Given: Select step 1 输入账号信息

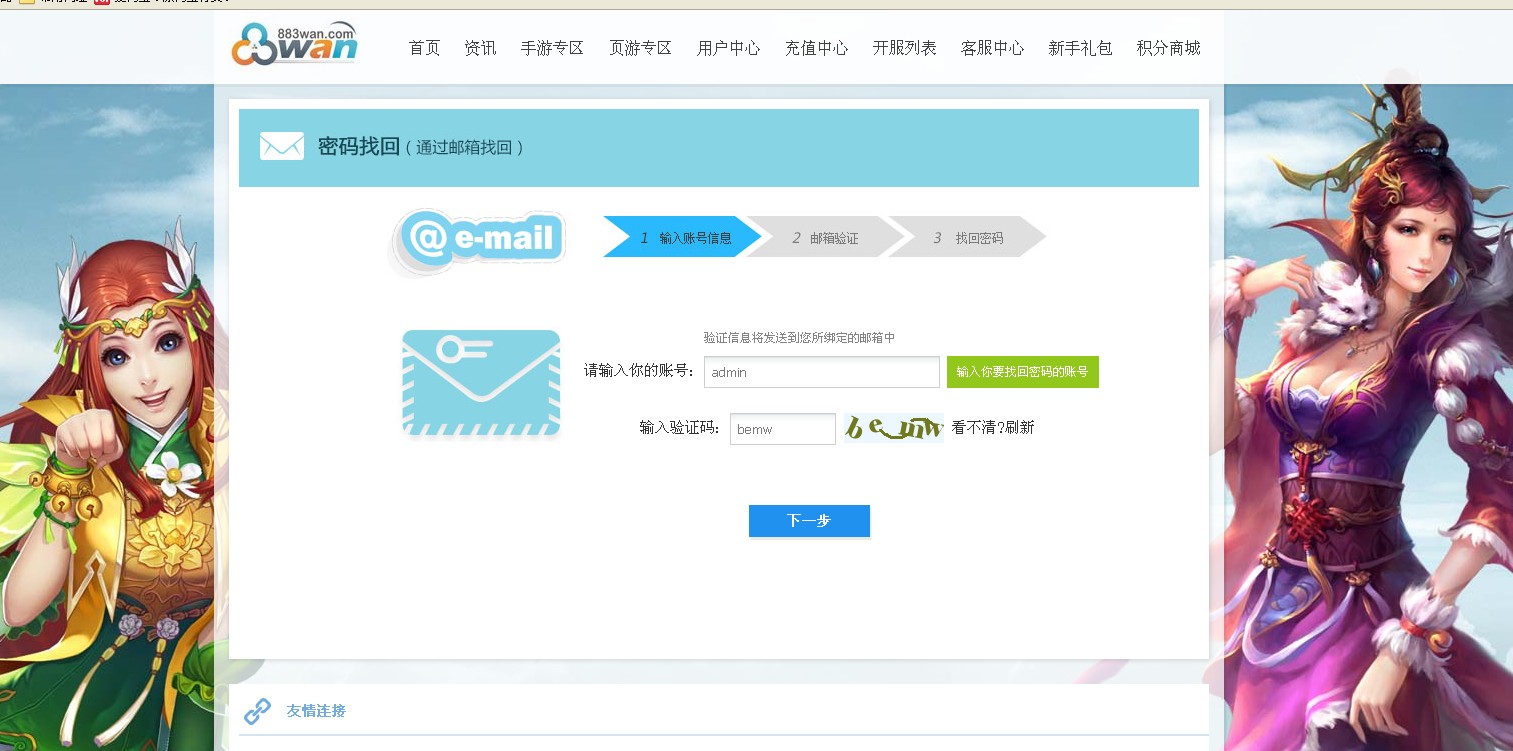Looking at the screenshot, I should coord(684,237).
